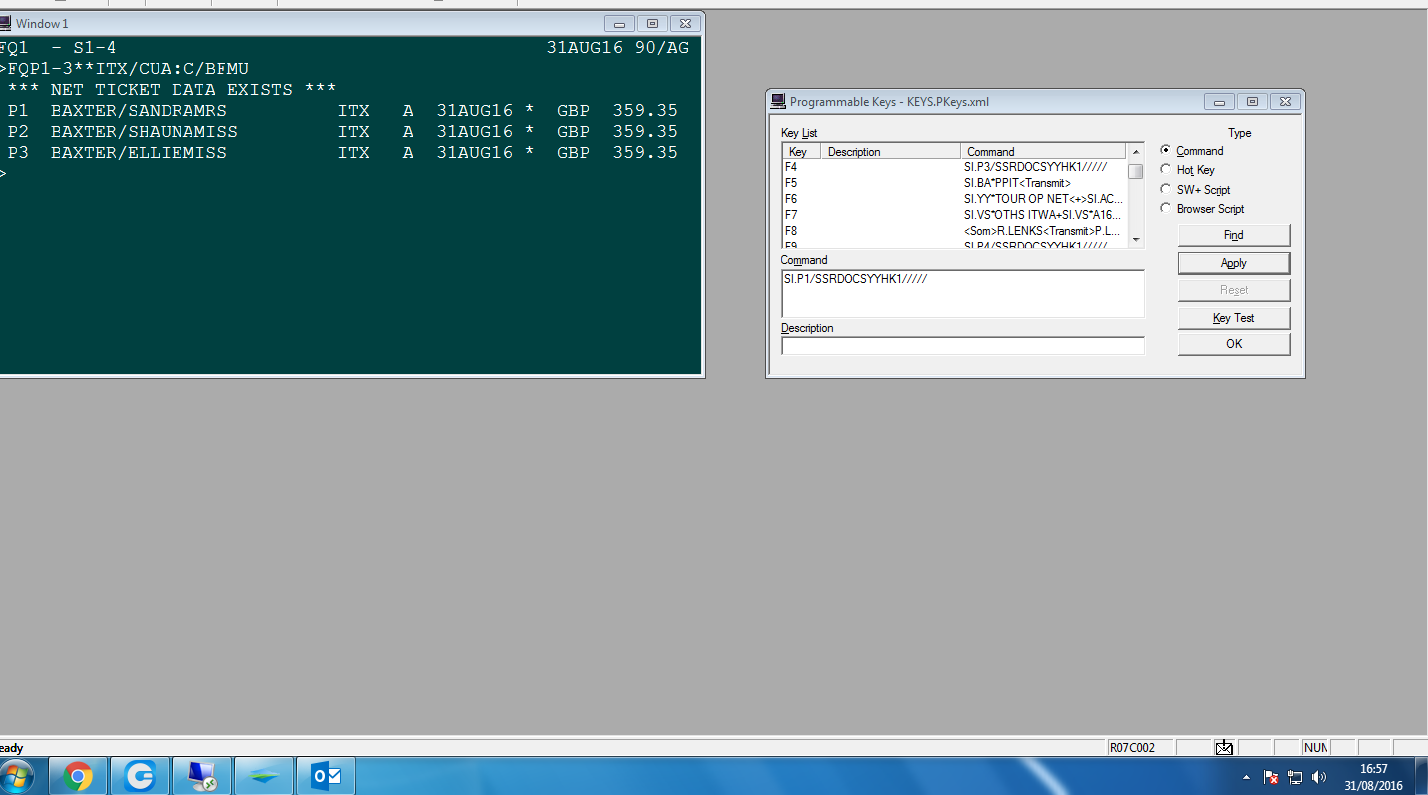Open Outlook from the taskbar
1428x795 pixels.
[x=327, y=776]
